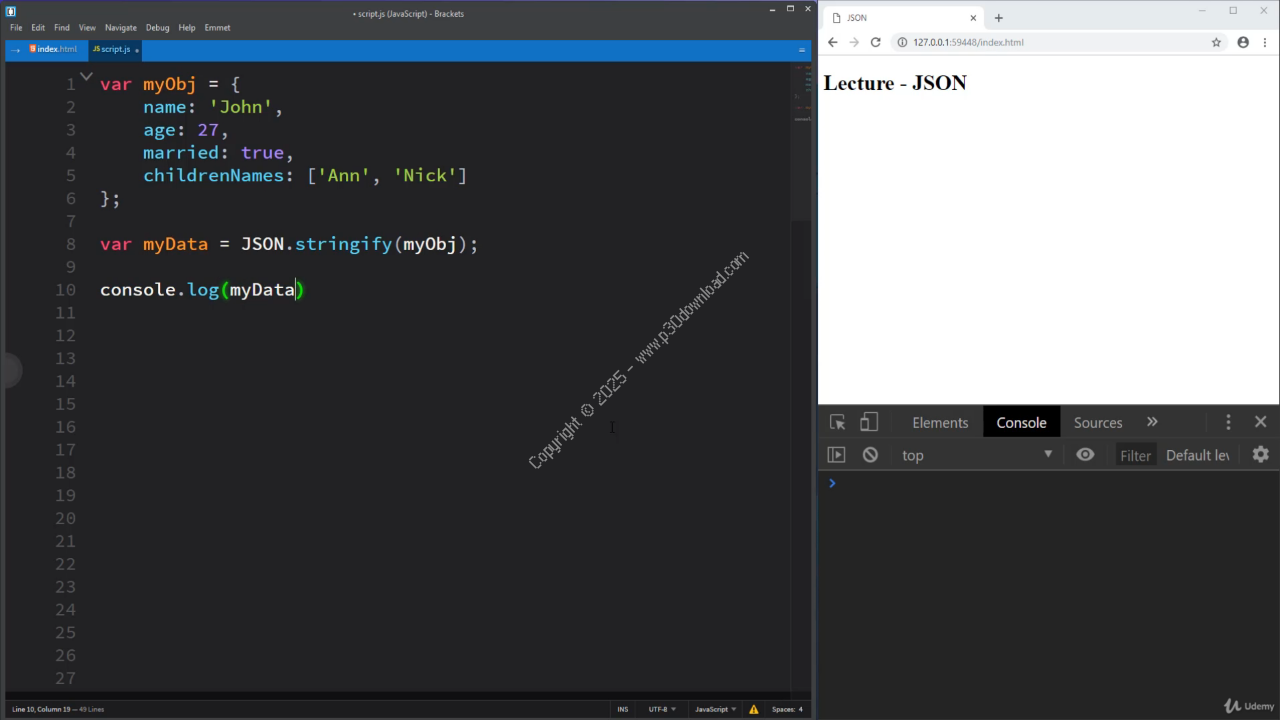Image resolution: width=1280 pixels, height=720 pixels.
Task: Toggle the device toolbar in DevTools
Action: 869,422
